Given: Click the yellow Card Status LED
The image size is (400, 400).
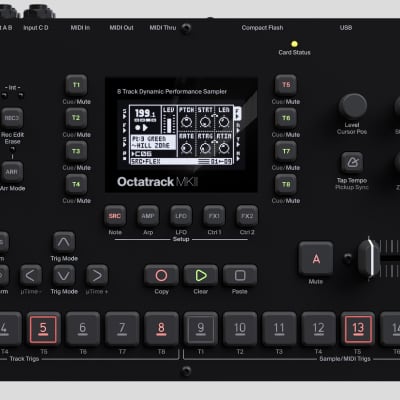Looking at the screenshot, I should tap(294, 44).
